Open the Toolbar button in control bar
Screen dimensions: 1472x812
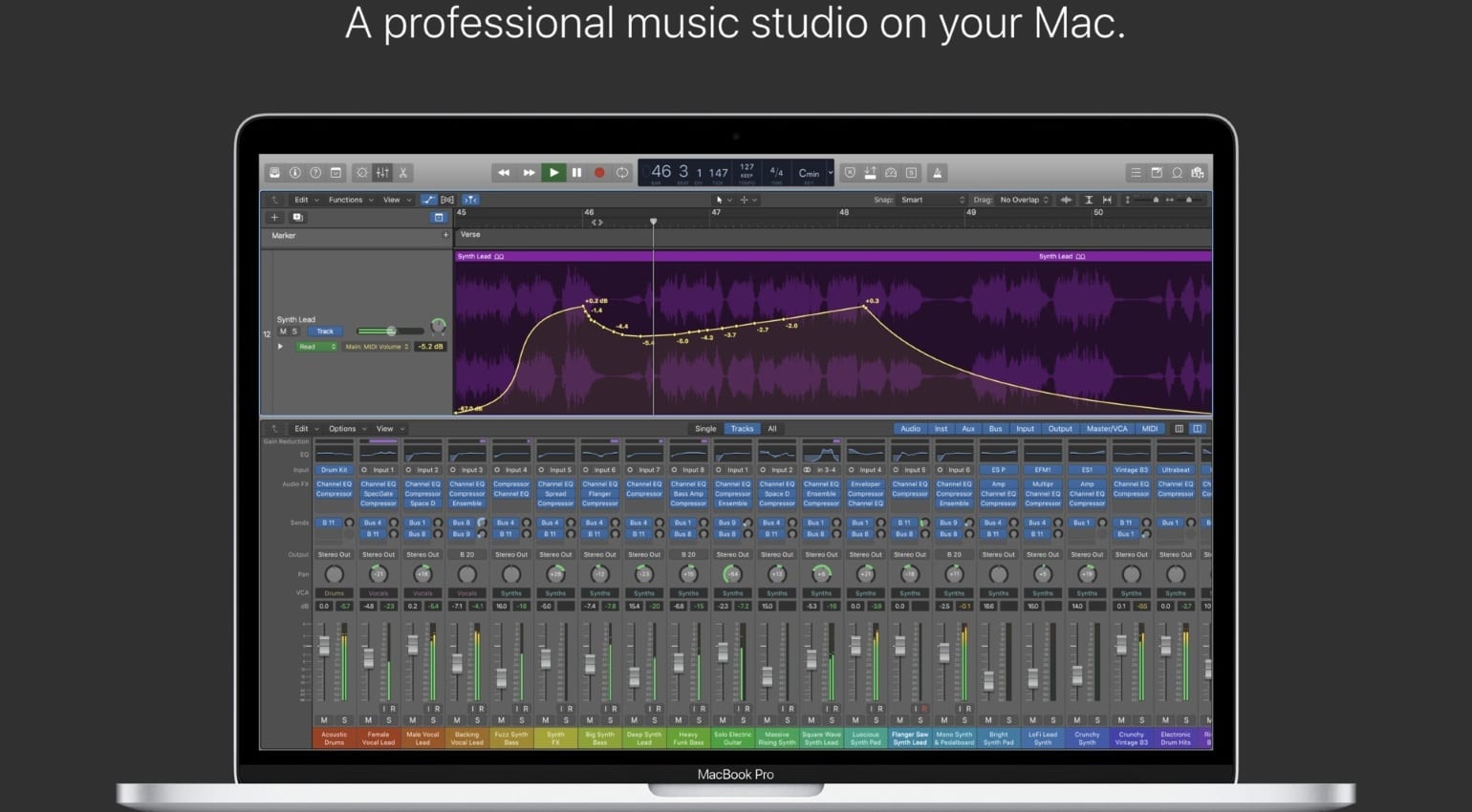336,173
